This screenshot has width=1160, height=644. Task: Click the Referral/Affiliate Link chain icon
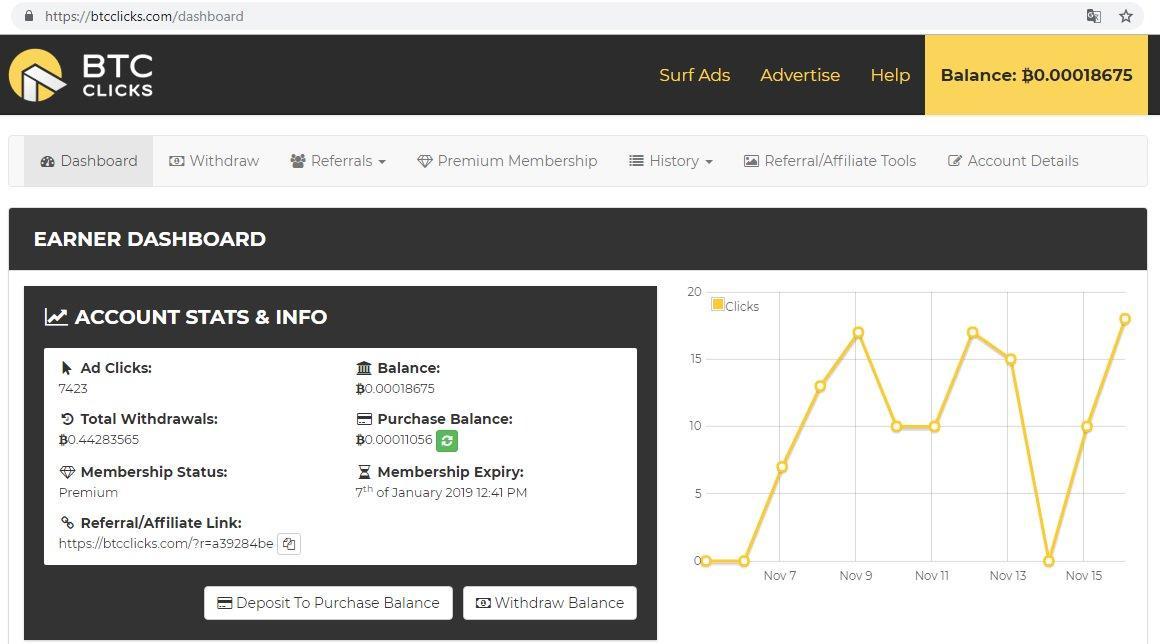[67, 523]
